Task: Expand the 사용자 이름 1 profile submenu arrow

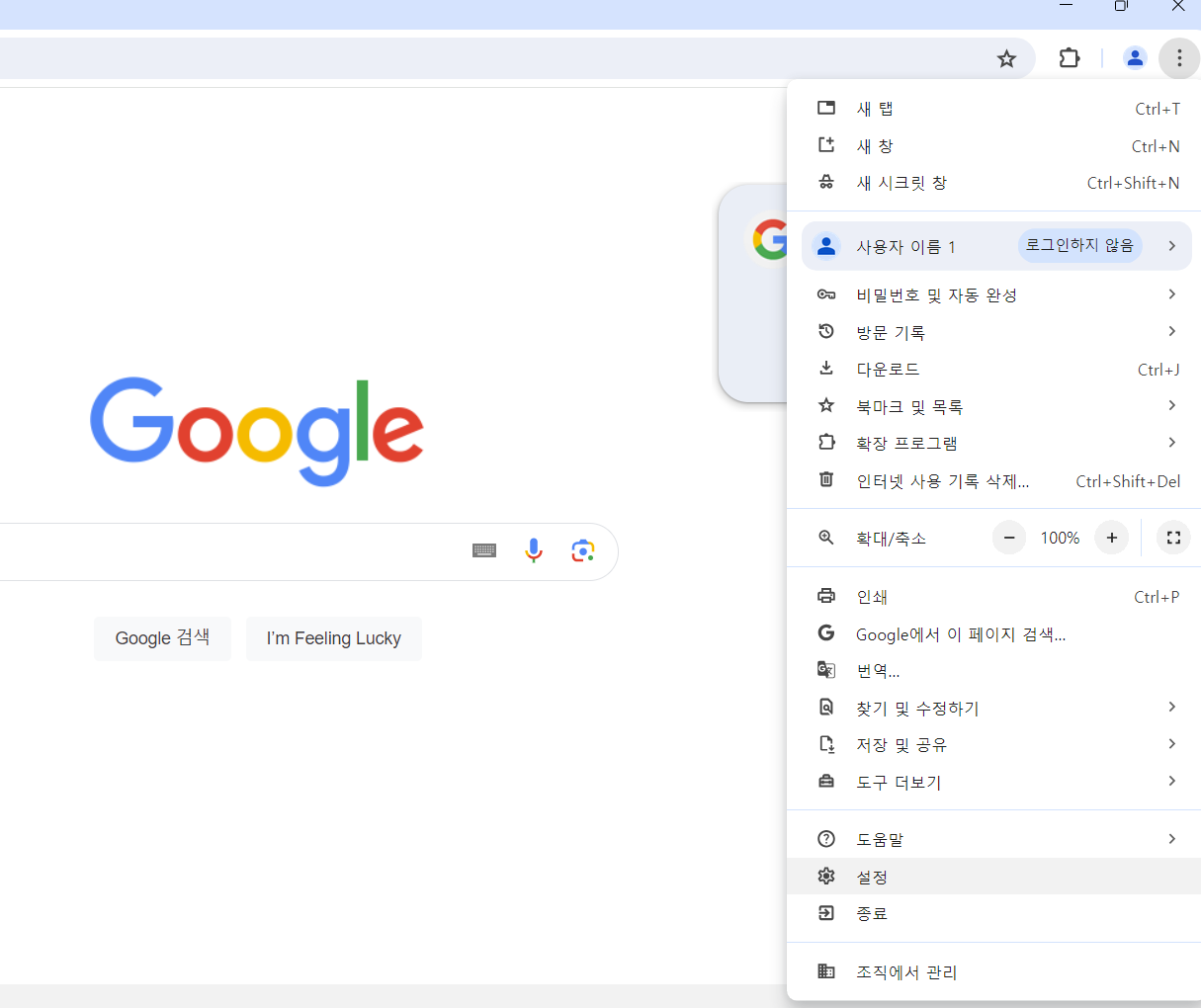Action: click(x=1172, y=246)
